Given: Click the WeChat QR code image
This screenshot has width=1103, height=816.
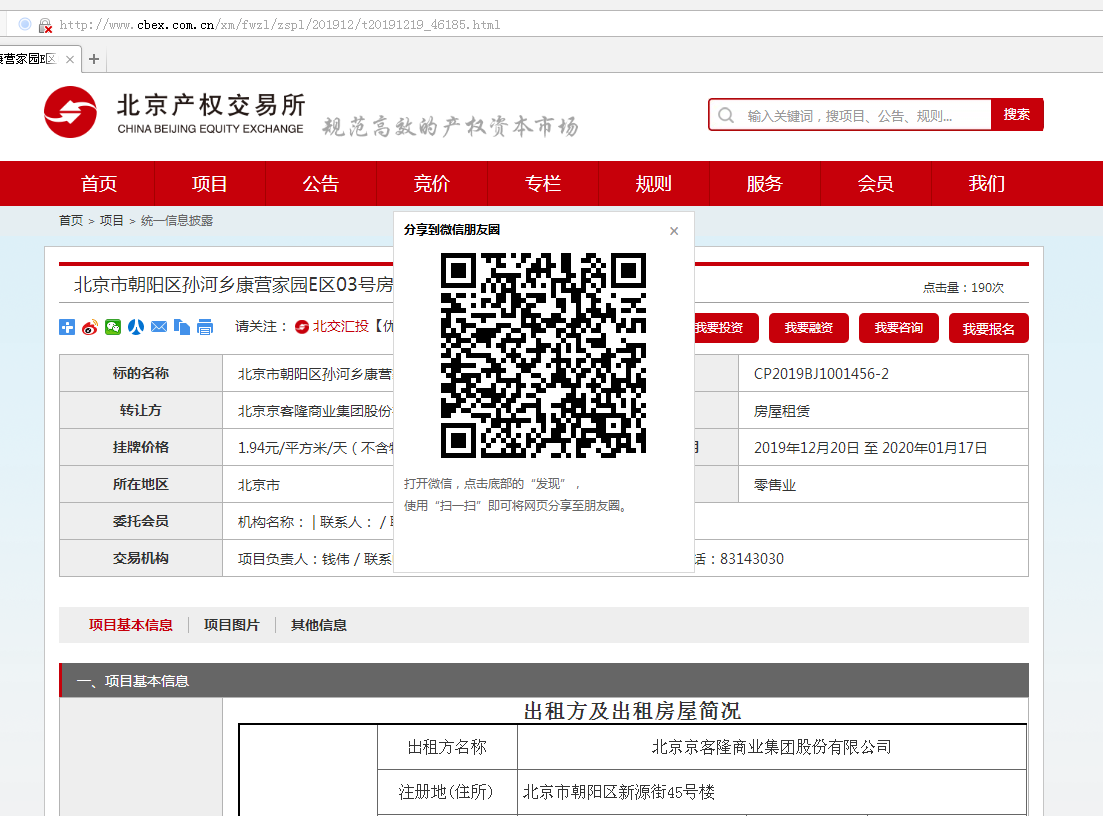Looking at the screenshot, I should [543, 355].
